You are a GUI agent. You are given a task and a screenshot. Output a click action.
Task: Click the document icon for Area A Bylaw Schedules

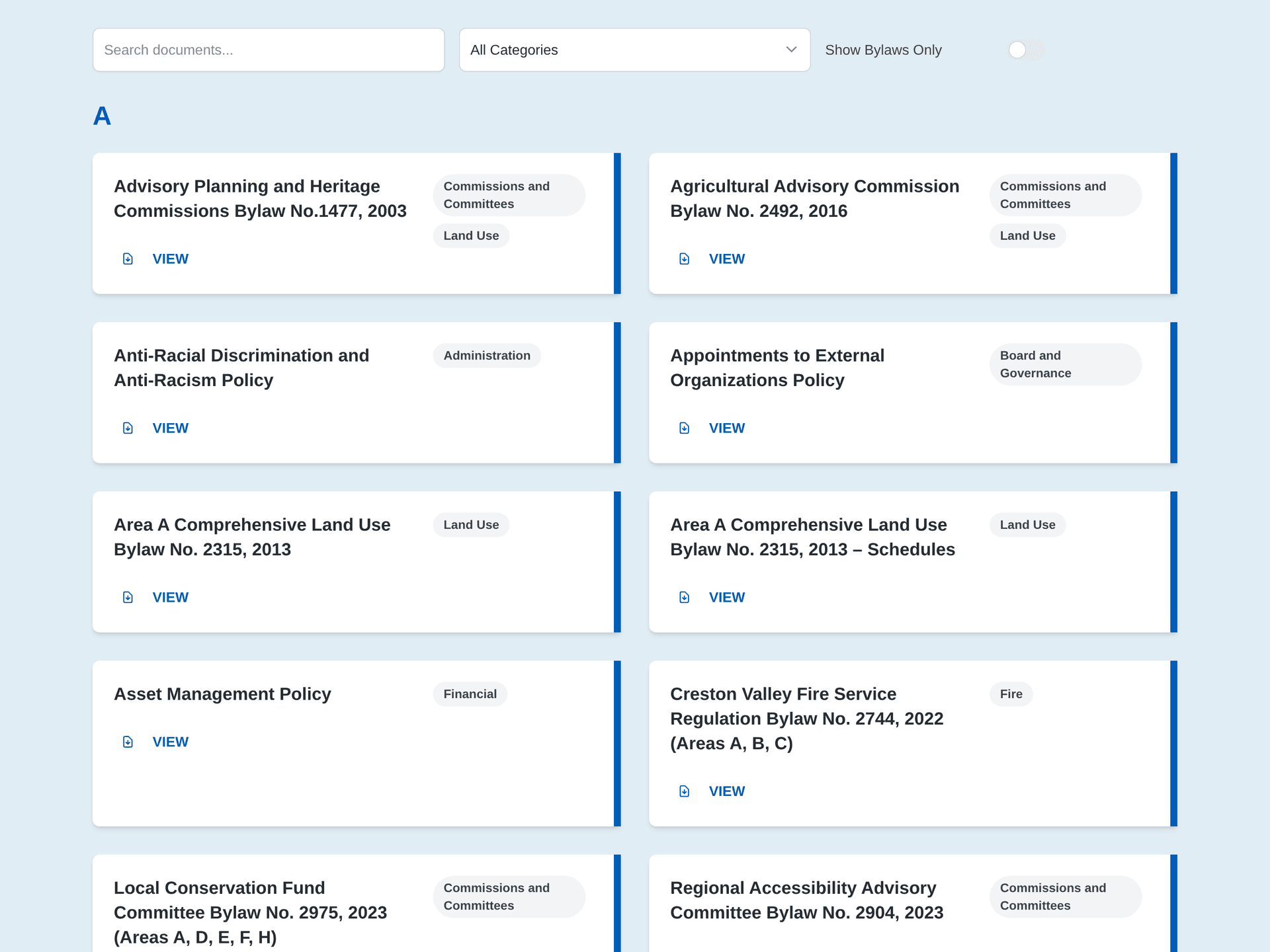[x=685, y=598]
